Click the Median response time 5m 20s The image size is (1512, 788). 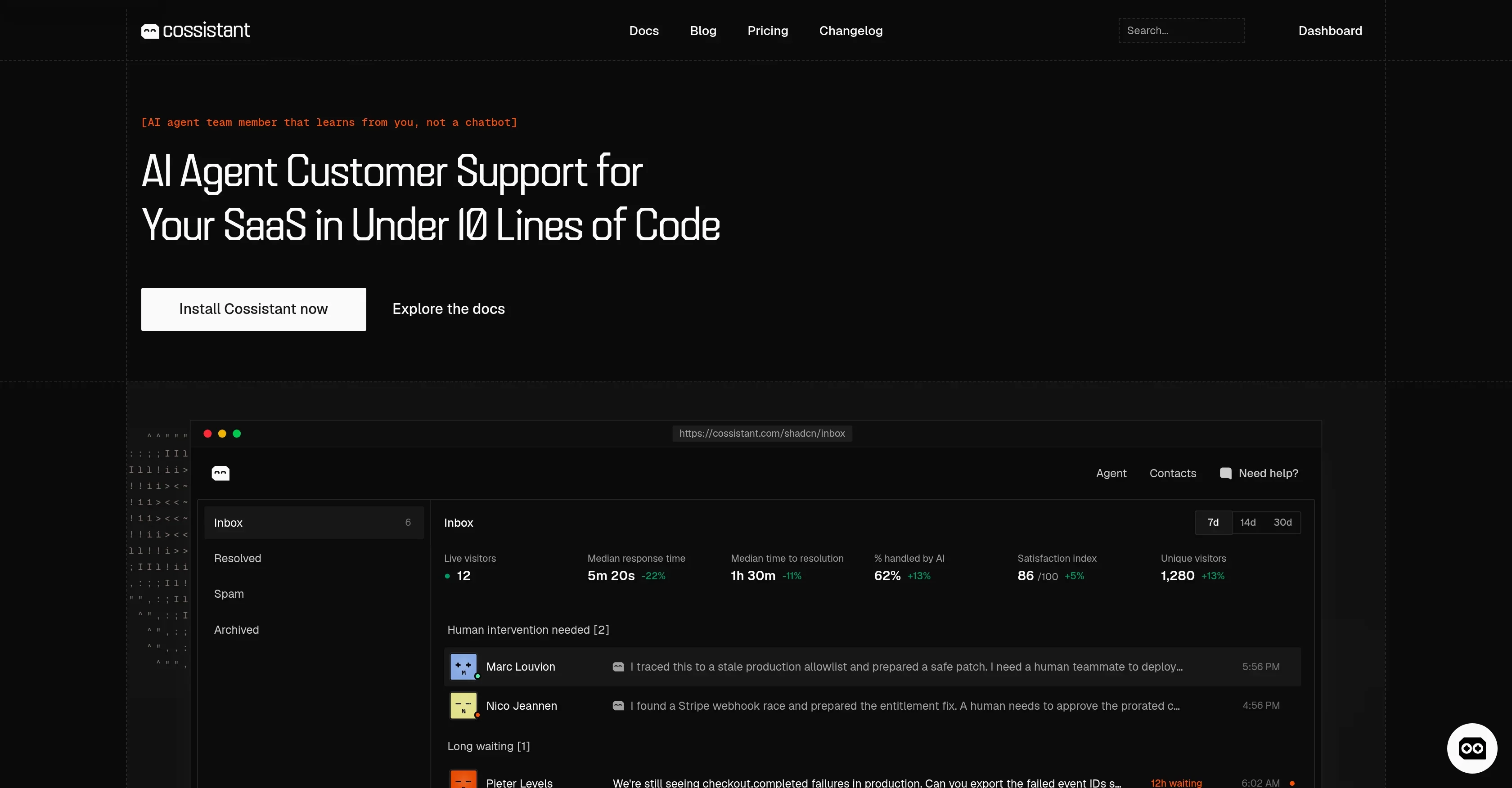point(611,576)
